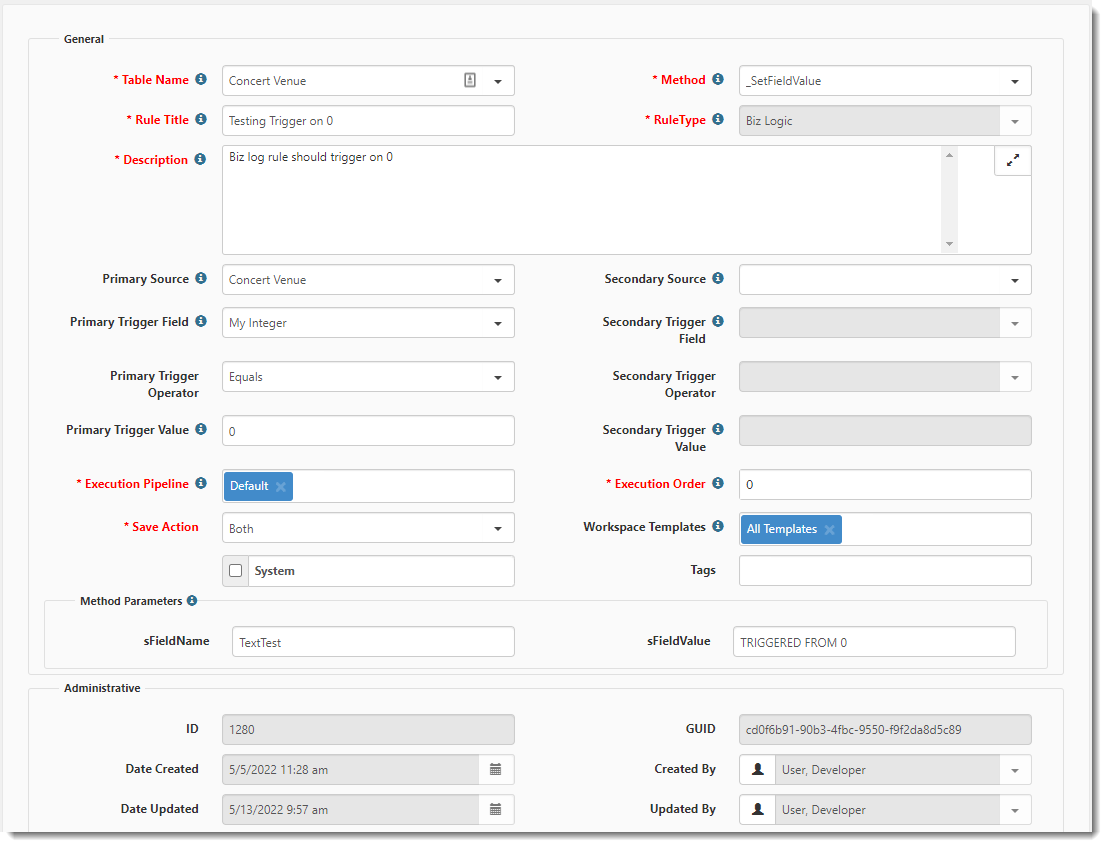Click the Rule Title input field
Image resolution: width=1107 pixels, height=847 pixels.
pyautogui.click(x=368, y=121)
